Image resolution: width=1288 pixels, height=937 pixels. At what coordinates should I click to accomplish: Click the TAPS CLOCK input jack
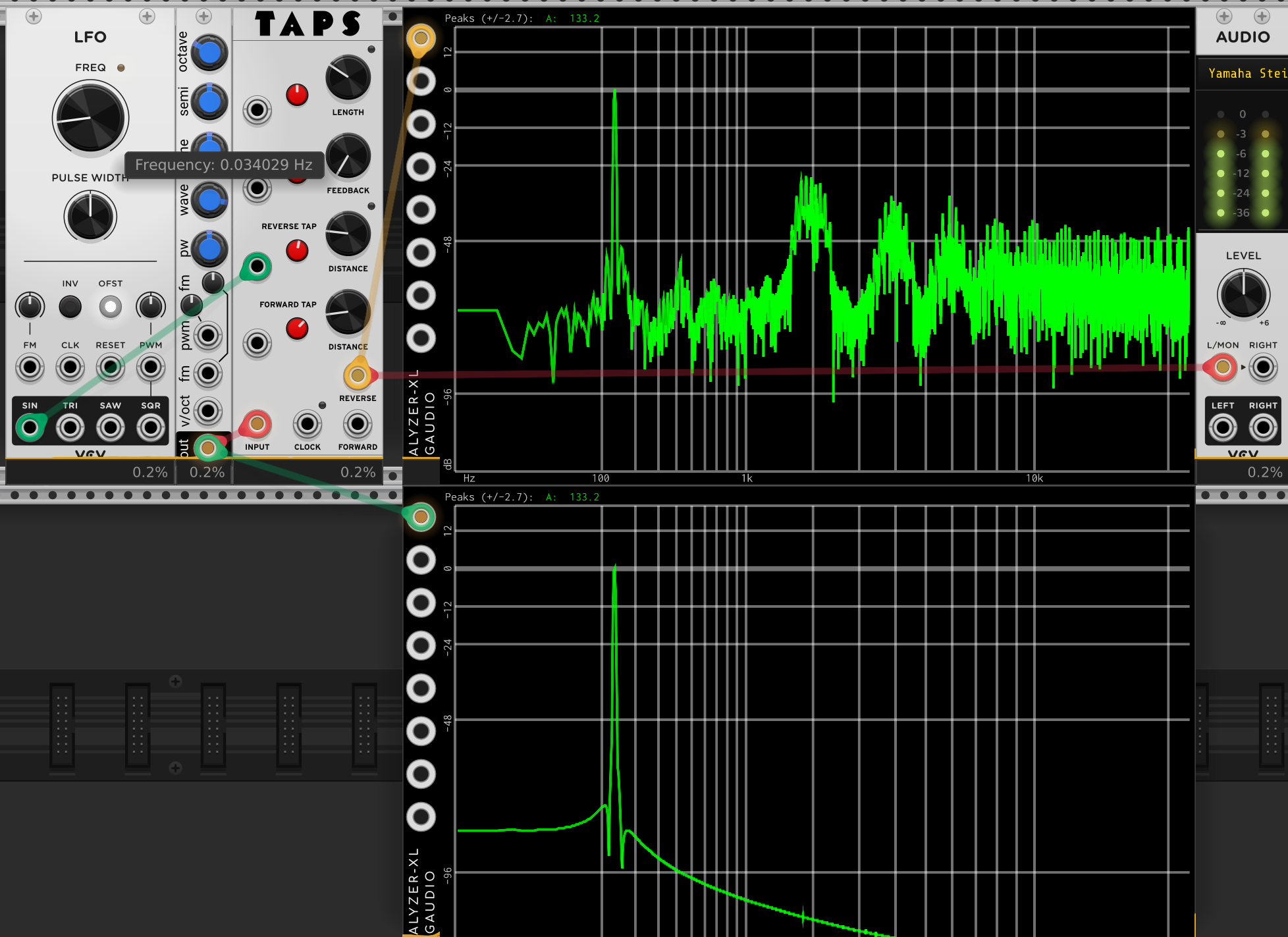307,425
